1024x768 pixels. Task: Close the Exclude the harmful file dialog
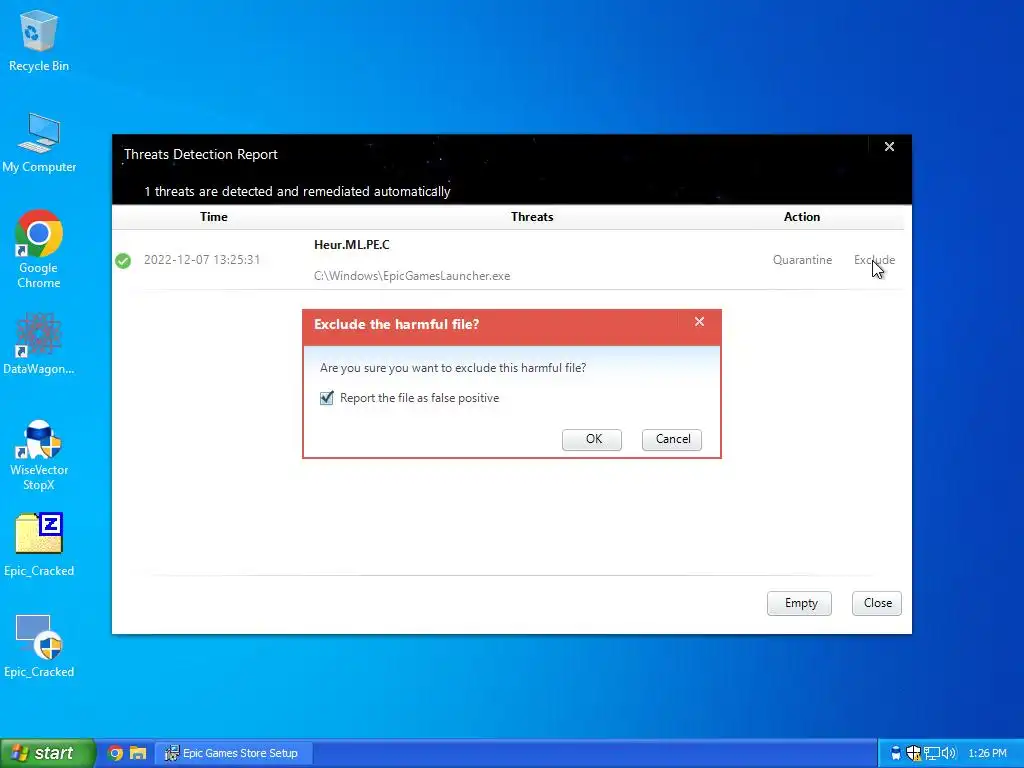699,321
